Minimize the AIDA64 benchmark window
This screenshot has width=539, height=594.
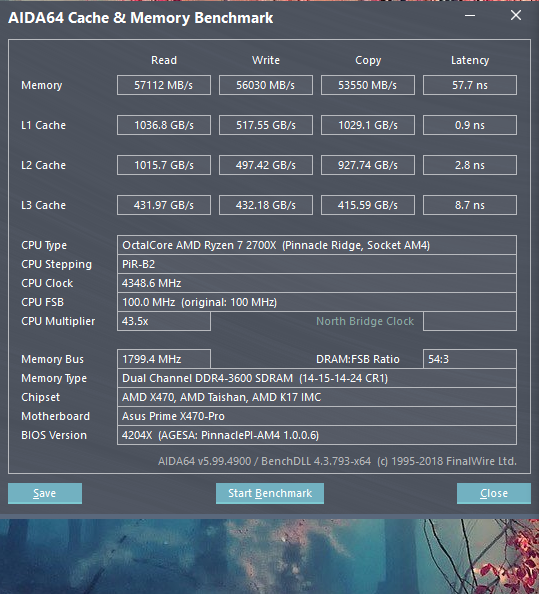pyautogui.click(x=470, y=16)
